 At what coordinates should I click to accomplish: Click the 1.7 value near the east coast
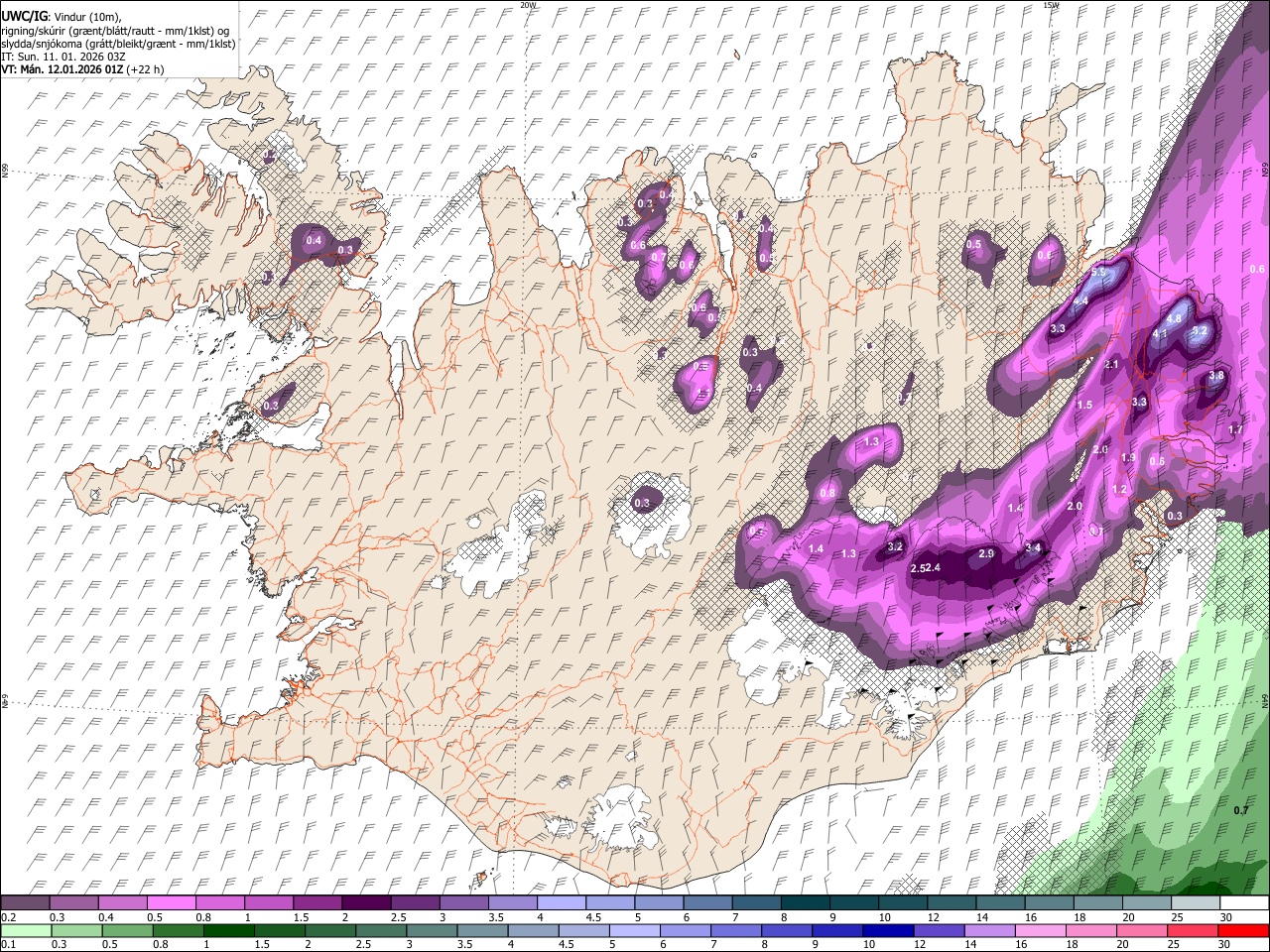1235,429
